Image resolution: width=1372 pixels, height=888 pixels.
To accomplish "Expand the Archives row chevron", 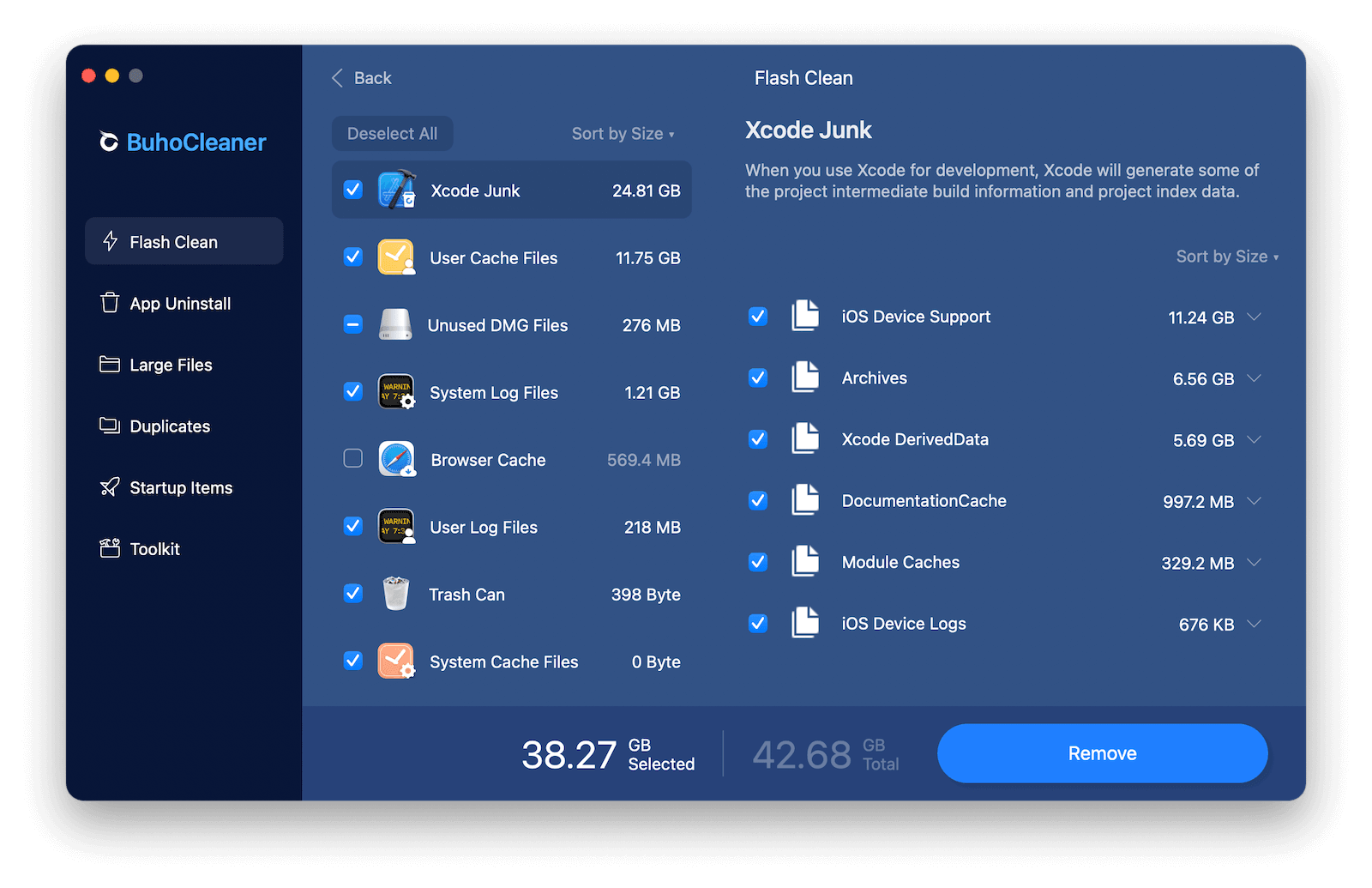I will [x=1255, y=378].
